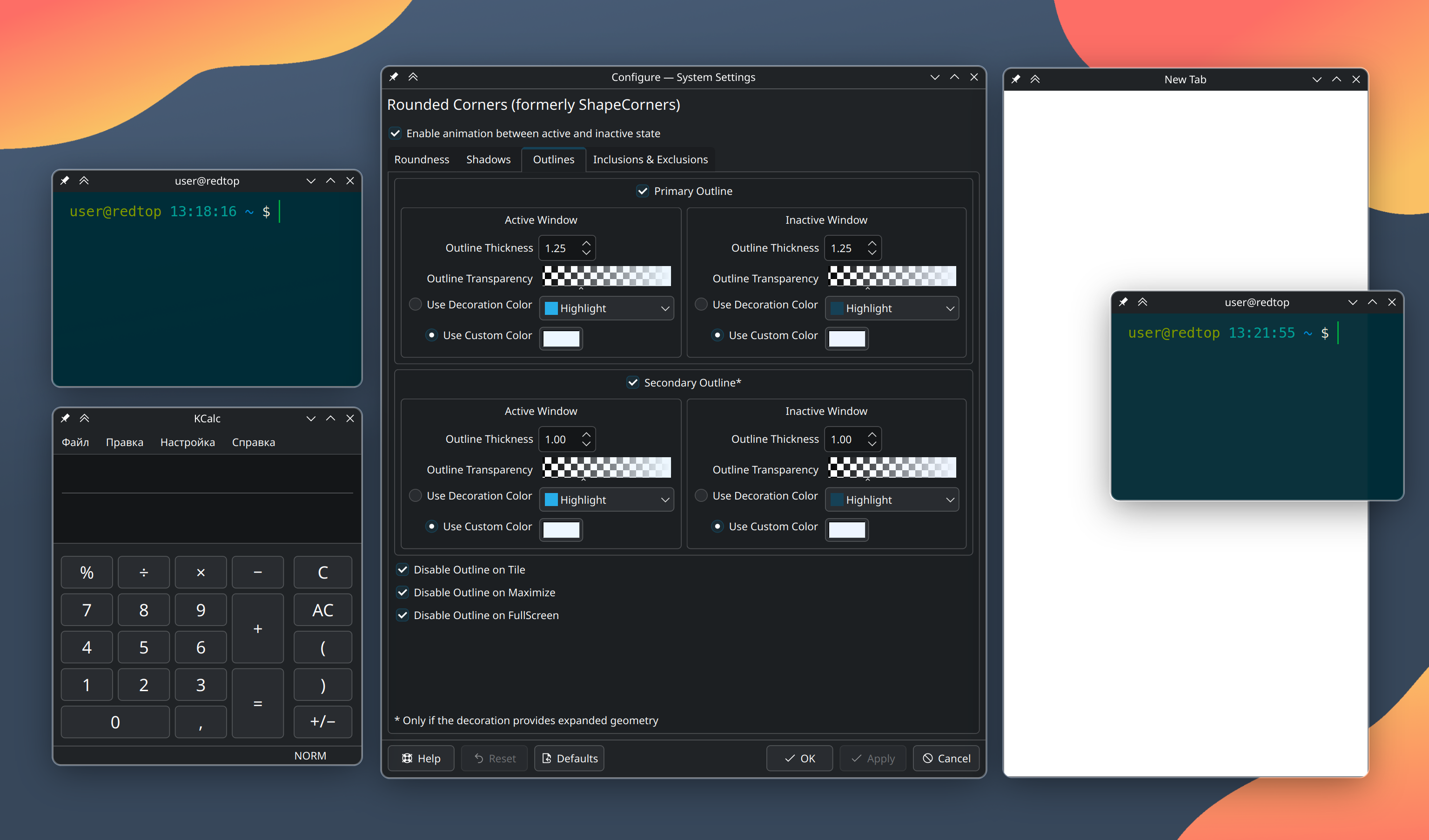This screenshot has height=840, width=1429.
Task: Click keep-above double-chevron icon in KCalc titlebar
Action: coord(85,418)
